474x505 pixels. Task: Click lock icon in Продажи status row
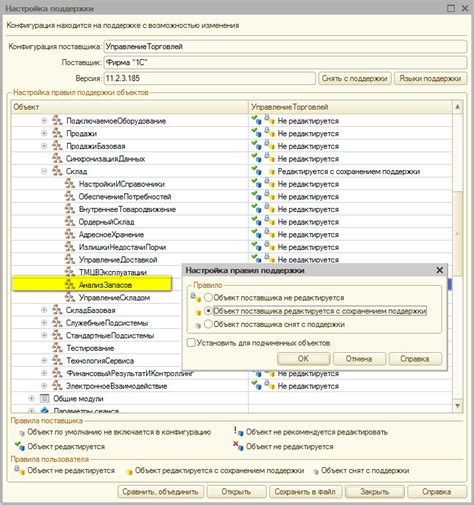pyautogui.click(x=269, y=133)
